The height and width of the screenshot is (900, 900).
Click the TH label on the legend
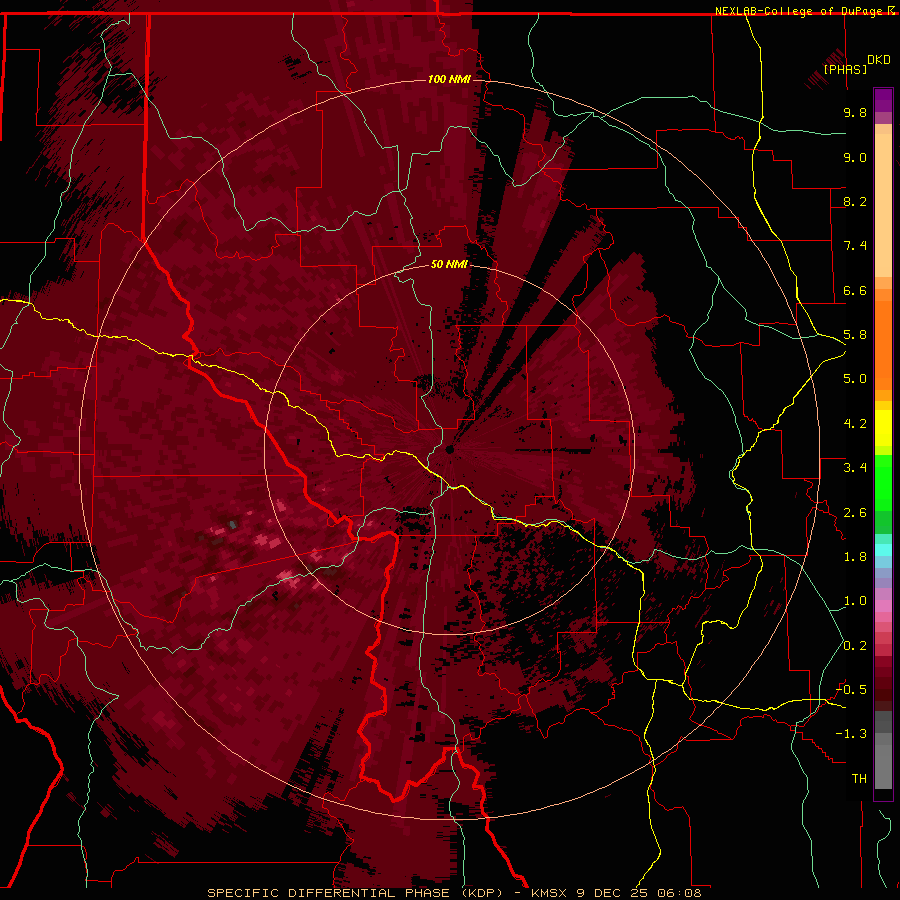(x=859, y=779)
